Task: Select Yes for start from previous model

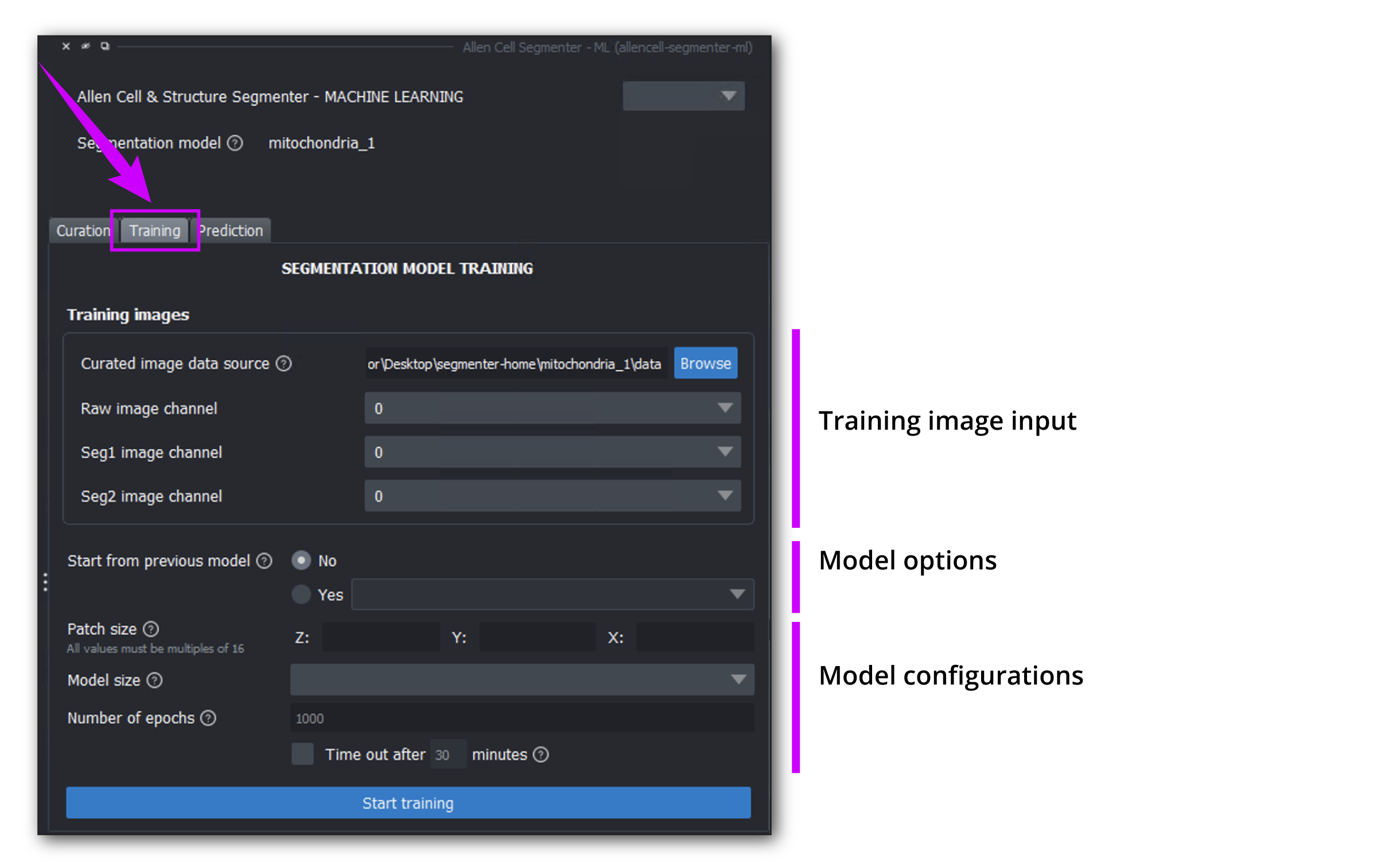Action: tap(301, 594)
